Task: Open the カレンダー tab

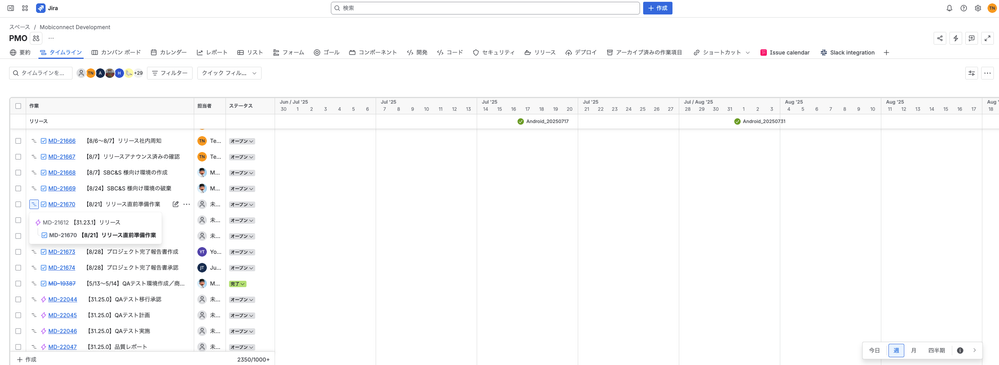Action: (169, 52)
